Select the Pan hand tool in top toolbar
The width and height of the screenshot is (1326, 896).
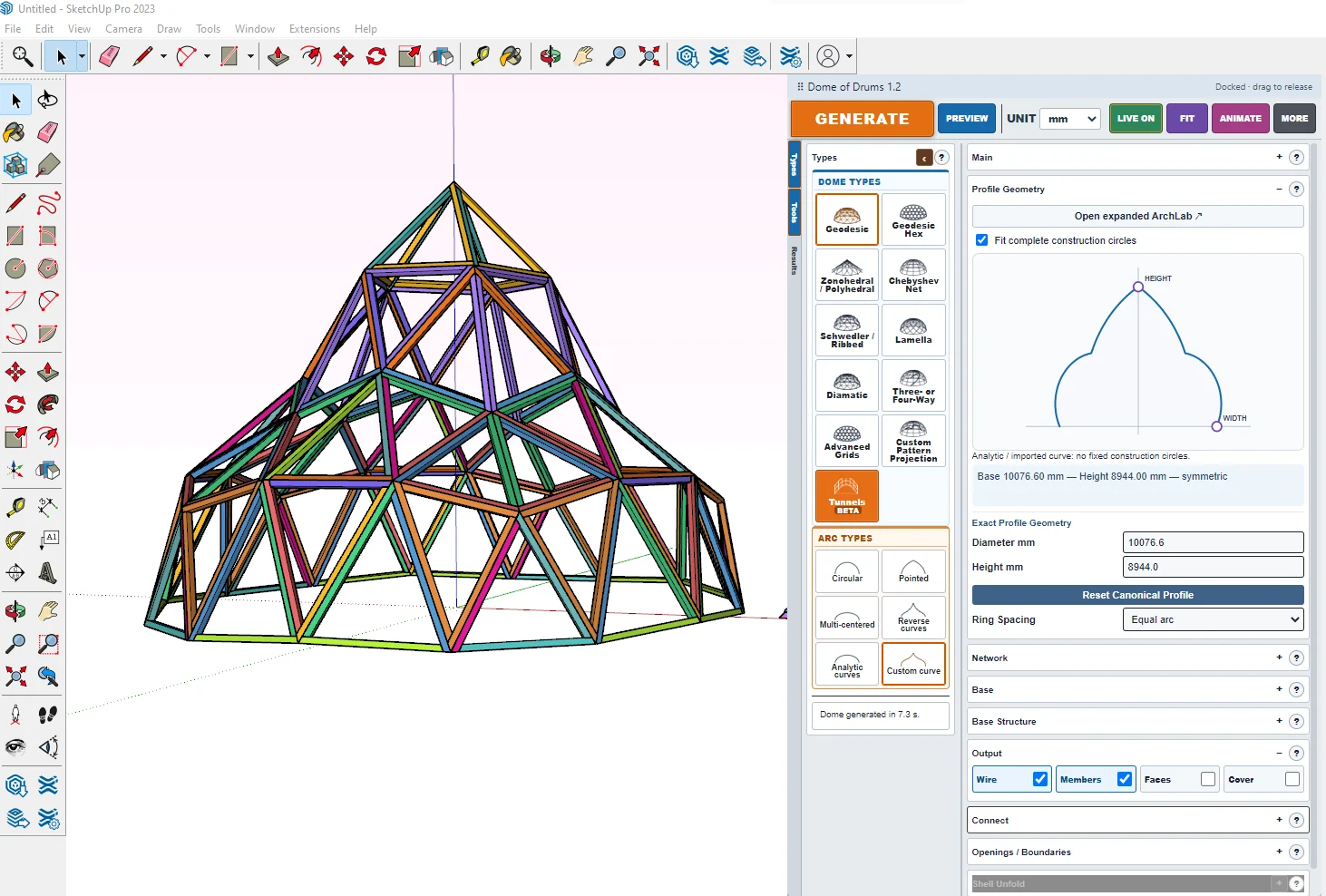coord(583,56)
